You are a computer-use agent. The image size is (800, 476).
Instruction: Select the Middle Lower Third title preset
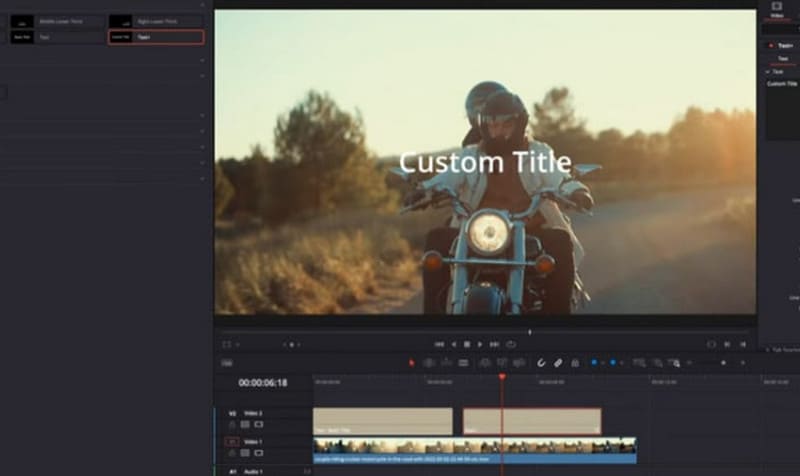pyautogui.click(x=58, y=21)
